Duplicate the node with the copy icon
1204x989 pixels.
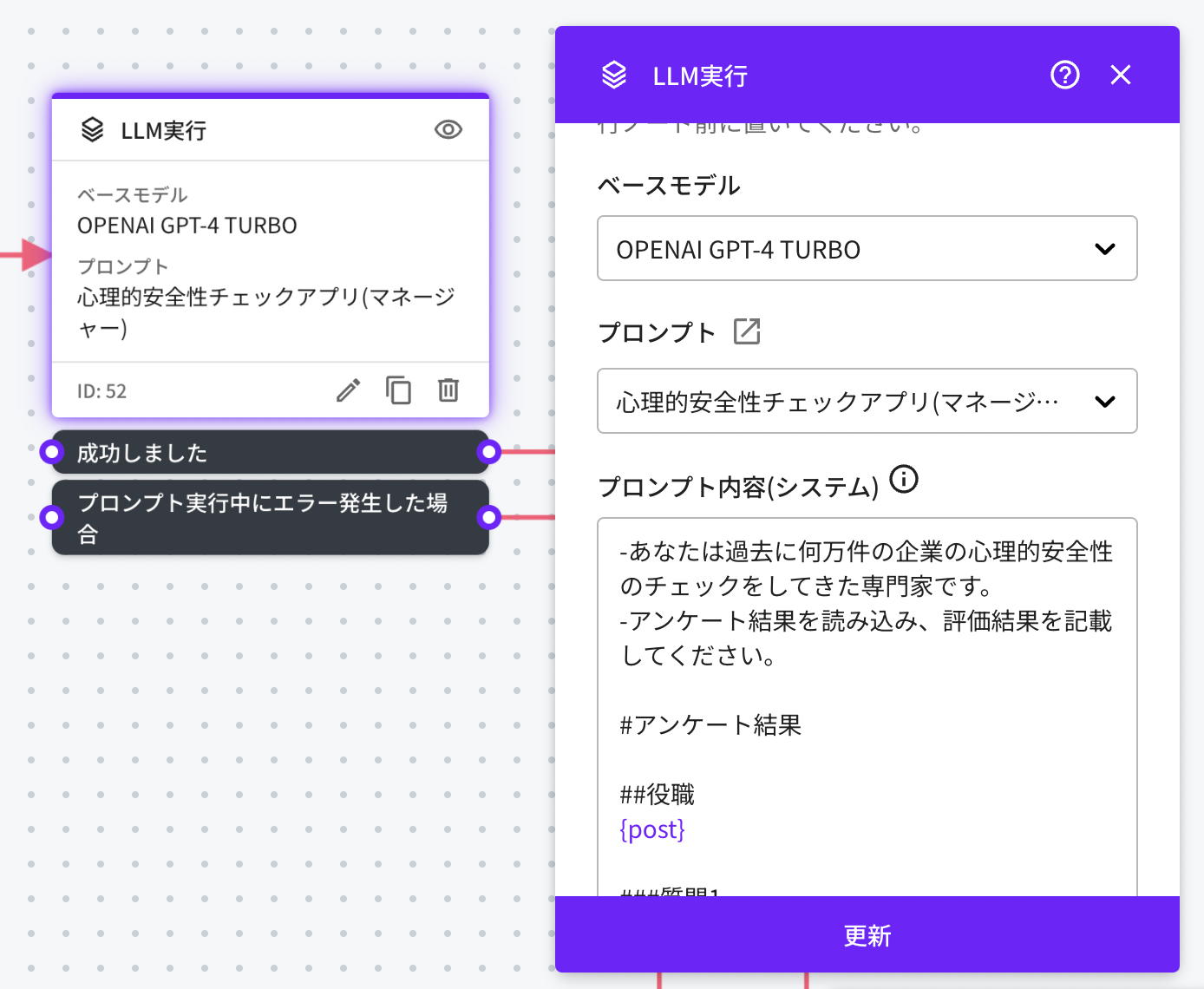[x=398, y=390]
